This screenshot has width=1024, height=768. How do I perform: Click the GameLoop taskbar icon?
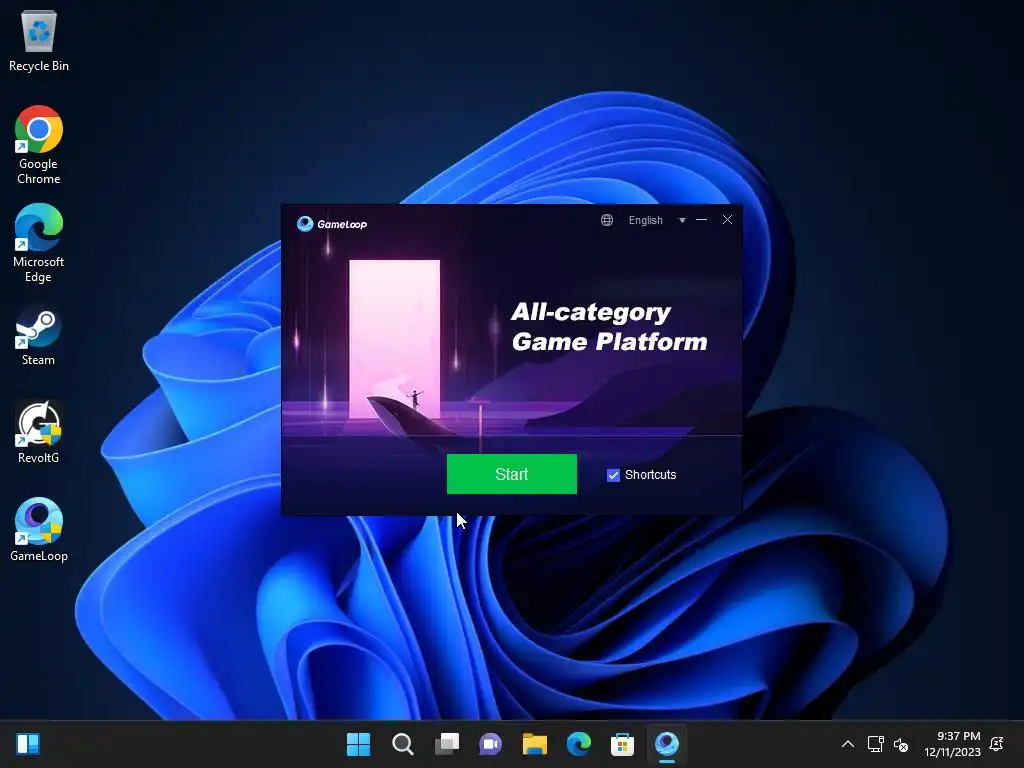point(667,744)
